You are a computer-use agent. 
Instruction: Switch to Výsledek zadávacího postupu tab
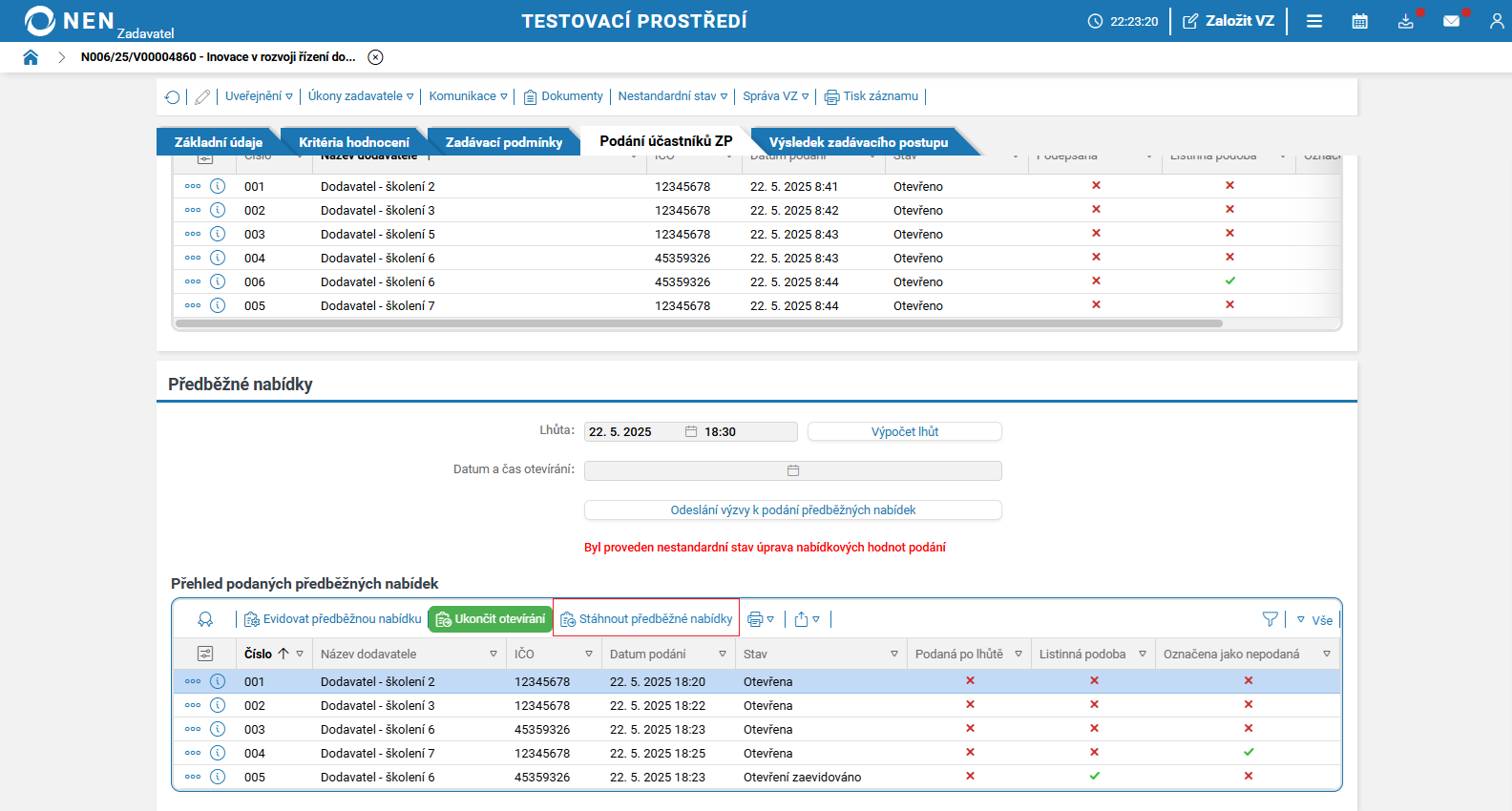(859, 142)
